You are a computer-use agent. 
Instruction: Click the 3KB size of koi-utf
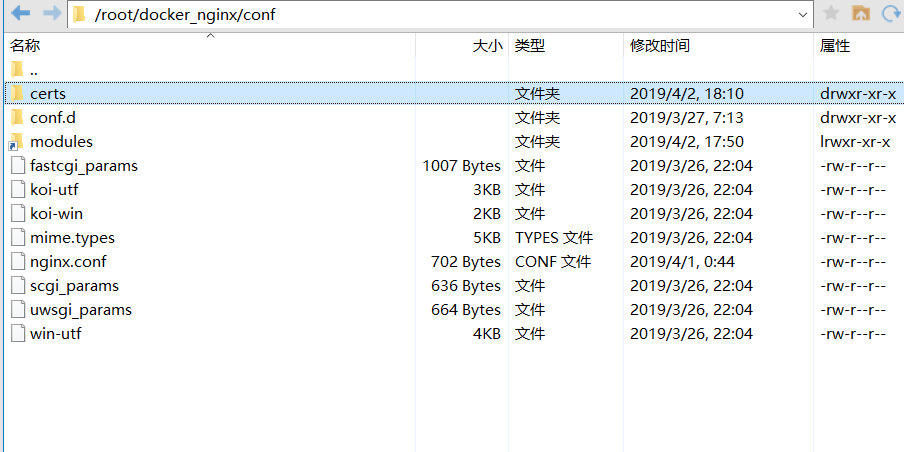click(487, 190)
